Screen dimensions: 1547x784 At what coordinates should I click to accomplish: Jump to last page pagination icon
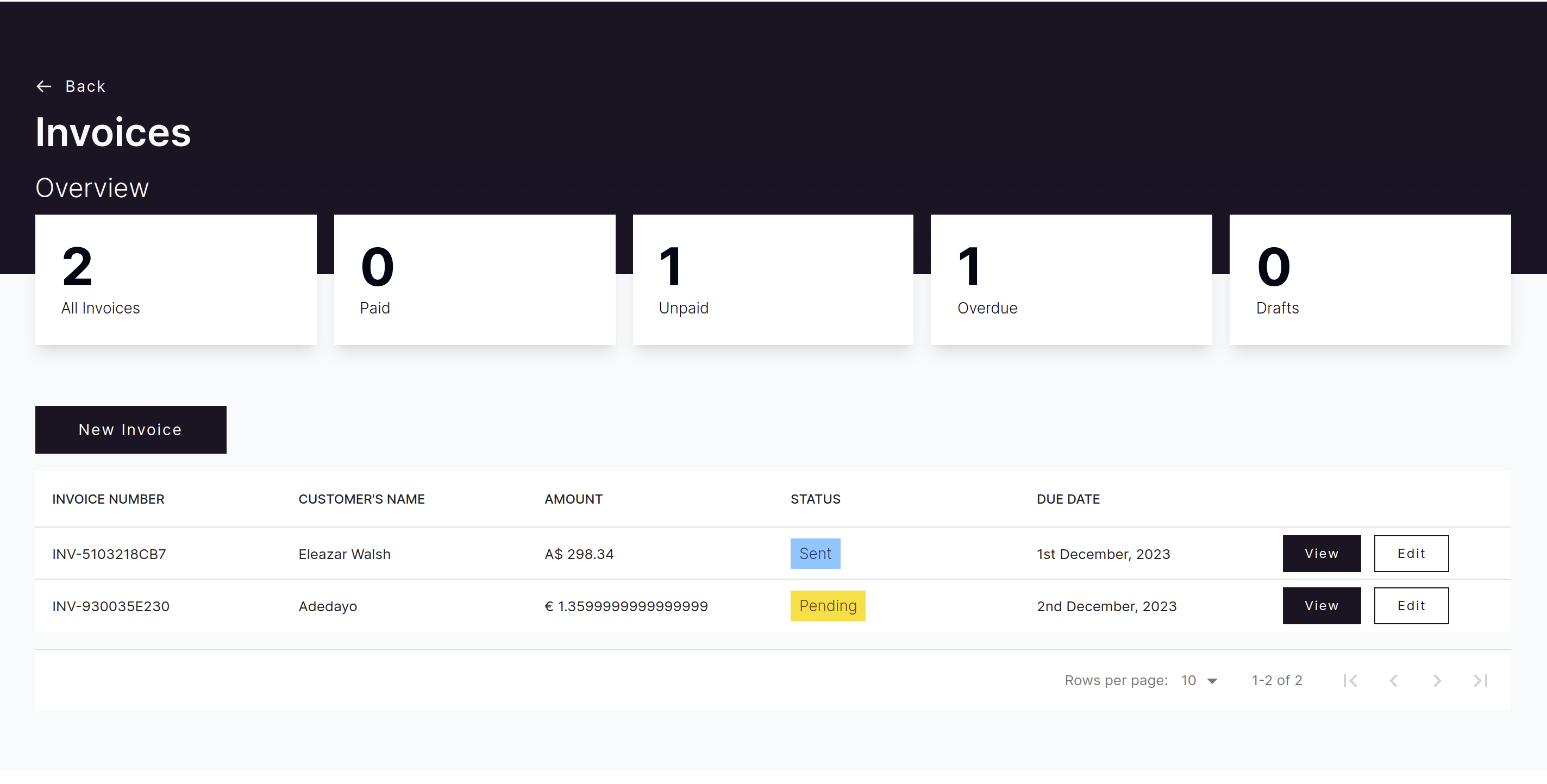[1480, 680]
